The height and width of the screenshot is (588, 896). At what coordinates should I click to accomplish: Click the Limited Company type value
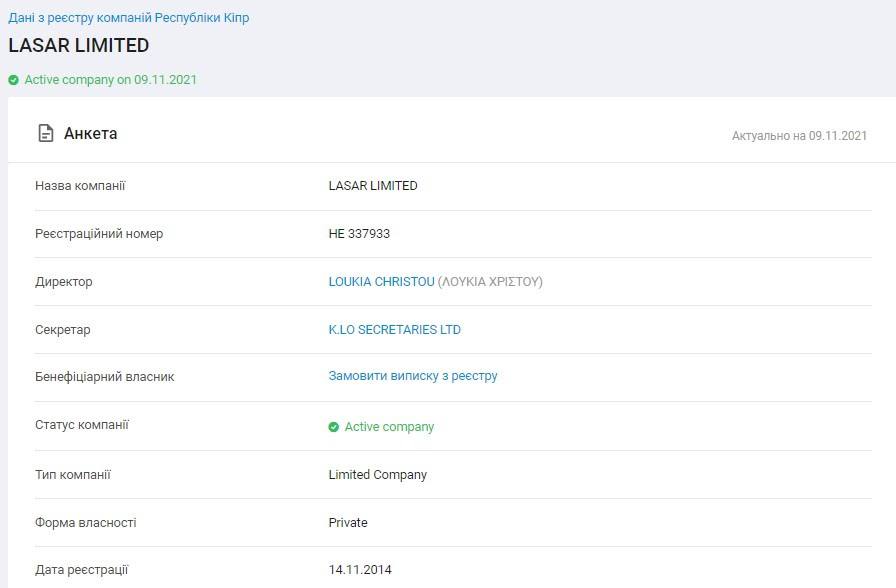[377, 475]
